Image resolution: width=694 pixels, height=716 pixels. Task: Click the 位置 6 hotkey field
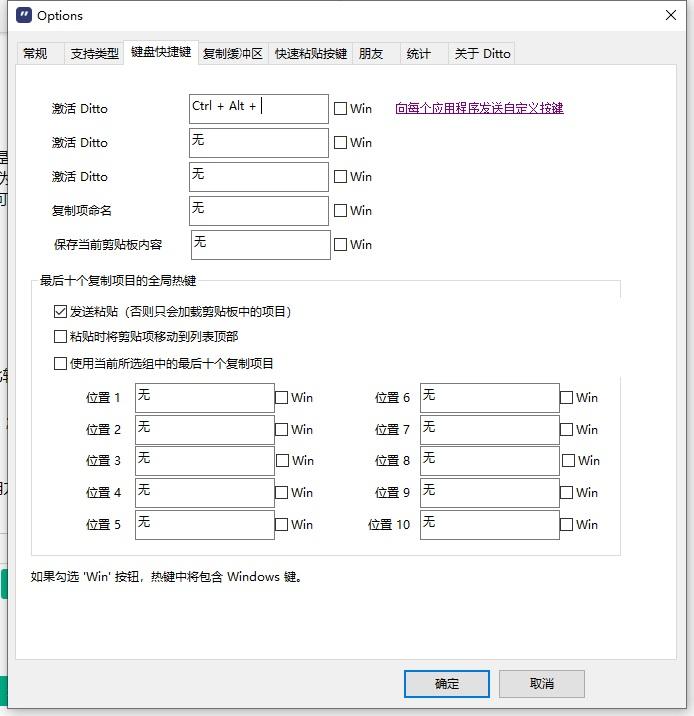pos(490,398)
